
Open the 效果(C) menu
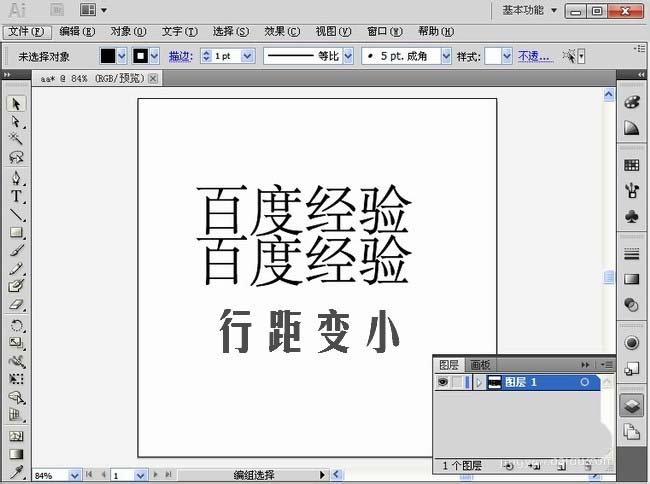coord(282,31)
